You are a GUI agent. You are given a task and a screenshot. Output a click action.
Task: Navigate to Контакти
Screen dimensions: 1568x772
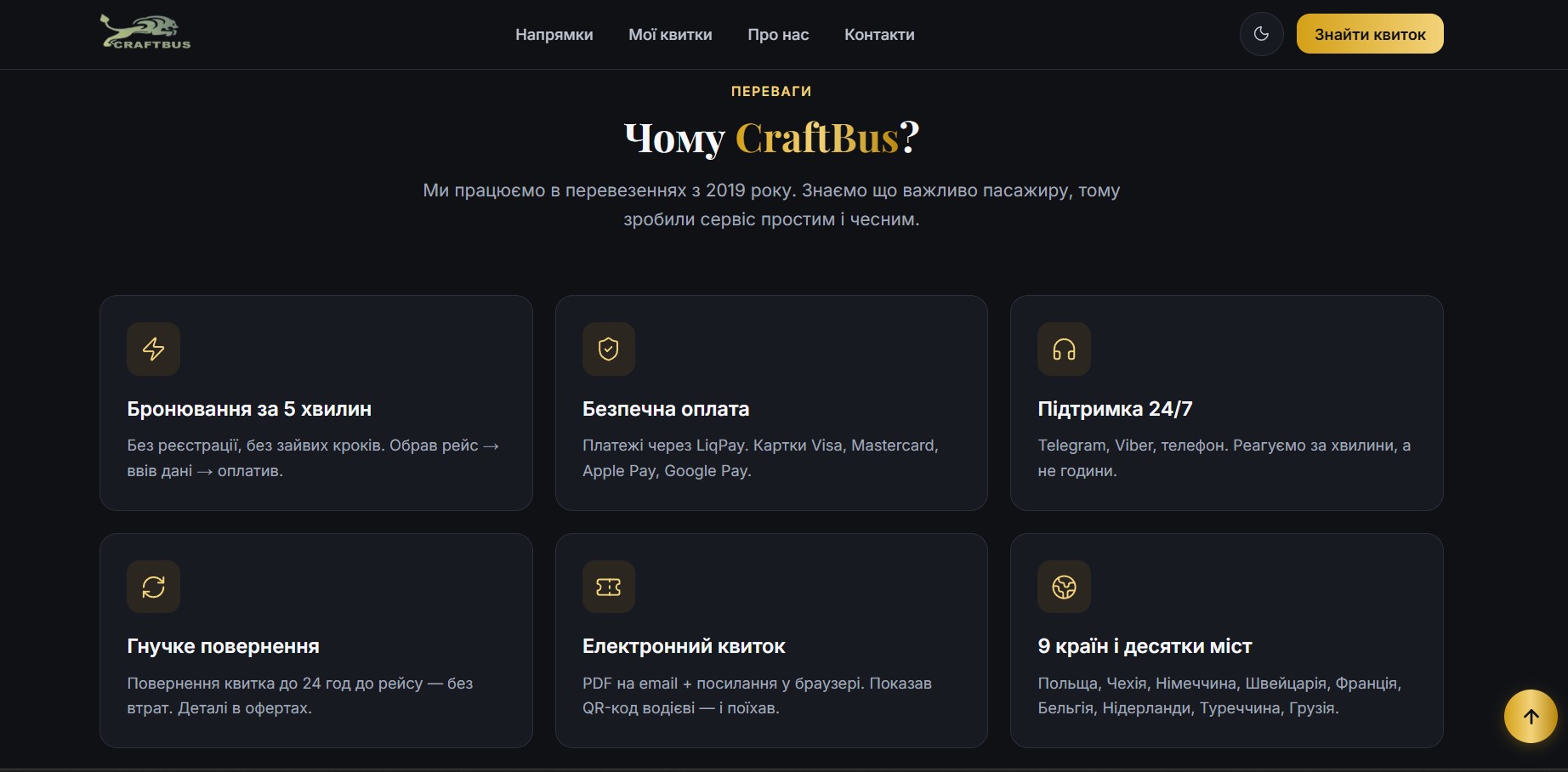tap(879, 35)
